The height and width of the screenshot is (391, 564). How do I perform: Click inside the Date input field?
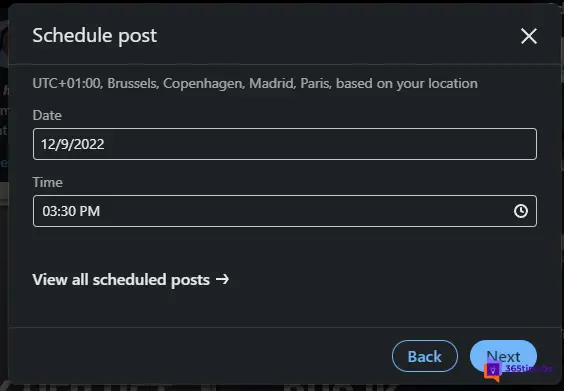point(285,144)
